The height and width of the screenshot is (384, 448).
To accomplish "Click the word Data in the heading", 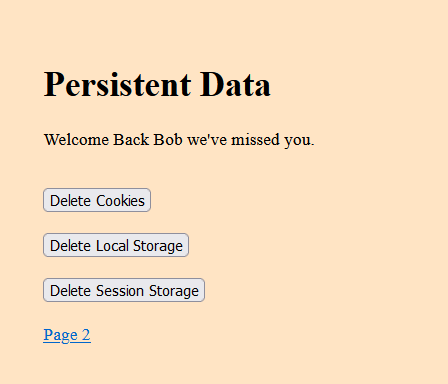I will [235, 85].
